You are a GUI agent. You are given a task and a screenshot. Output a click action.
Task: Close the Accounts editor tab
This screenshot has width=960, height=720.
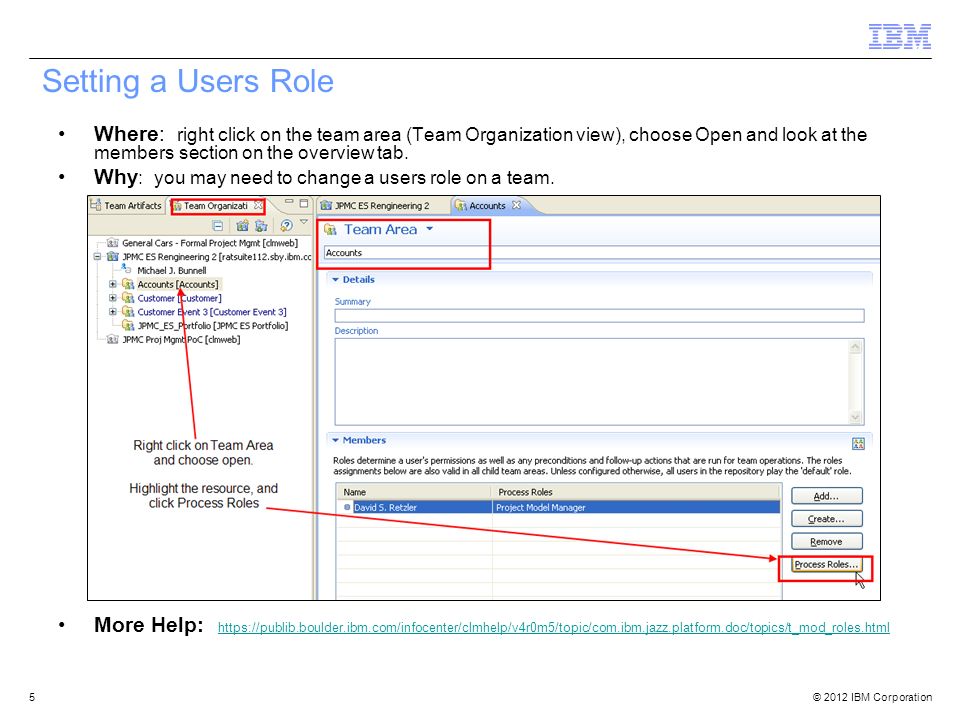pos(516,205)
